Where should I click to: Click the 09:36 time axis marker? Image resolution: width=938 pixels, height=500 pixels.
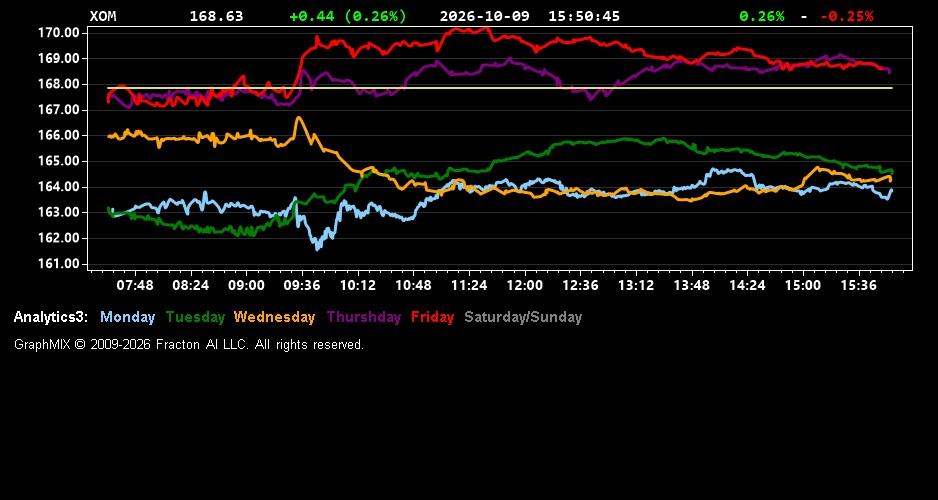[x=302, y=285]
